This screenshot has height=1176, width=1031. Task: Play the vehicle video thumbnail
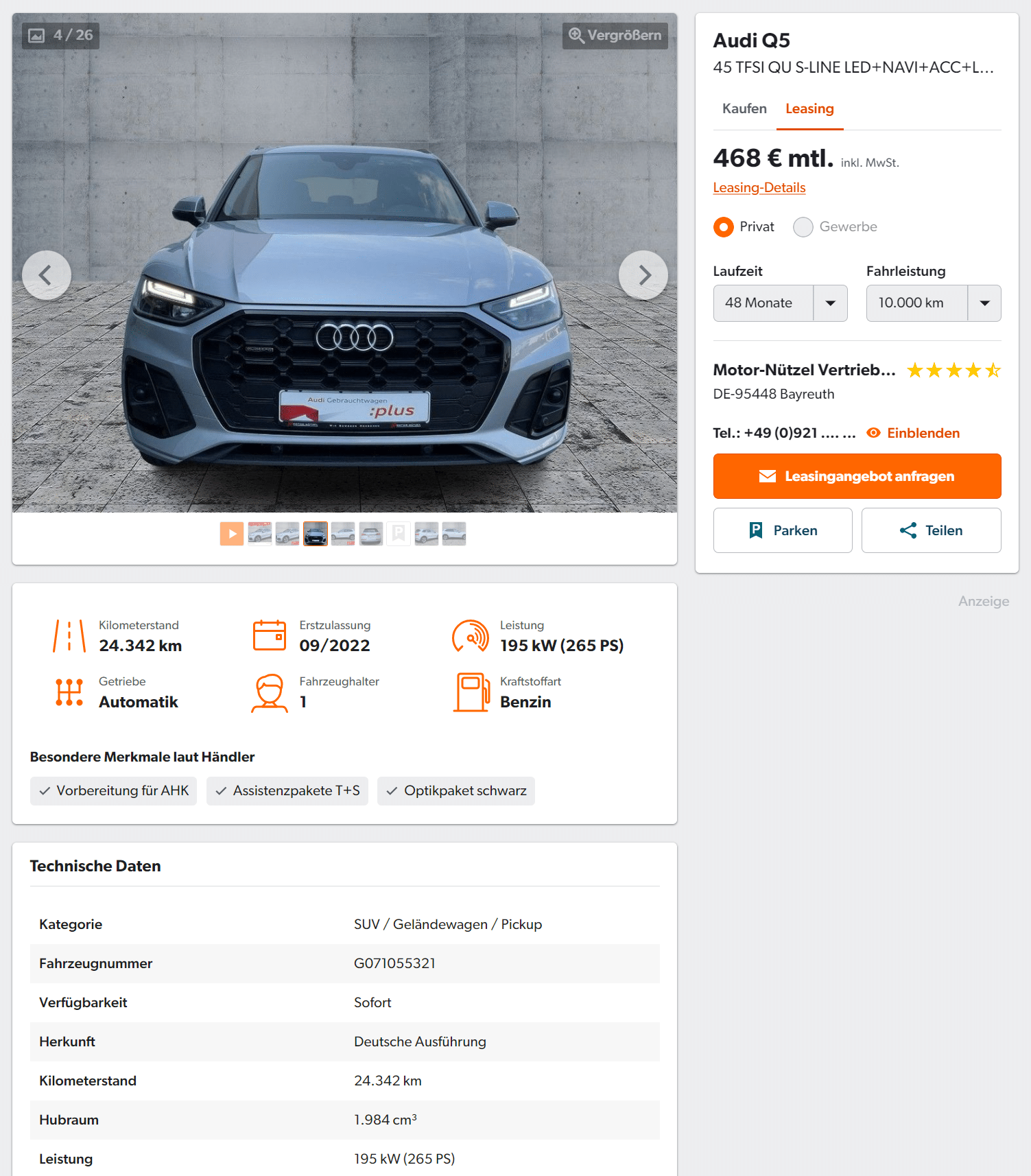pyautogui.click(x=232, y=534)
